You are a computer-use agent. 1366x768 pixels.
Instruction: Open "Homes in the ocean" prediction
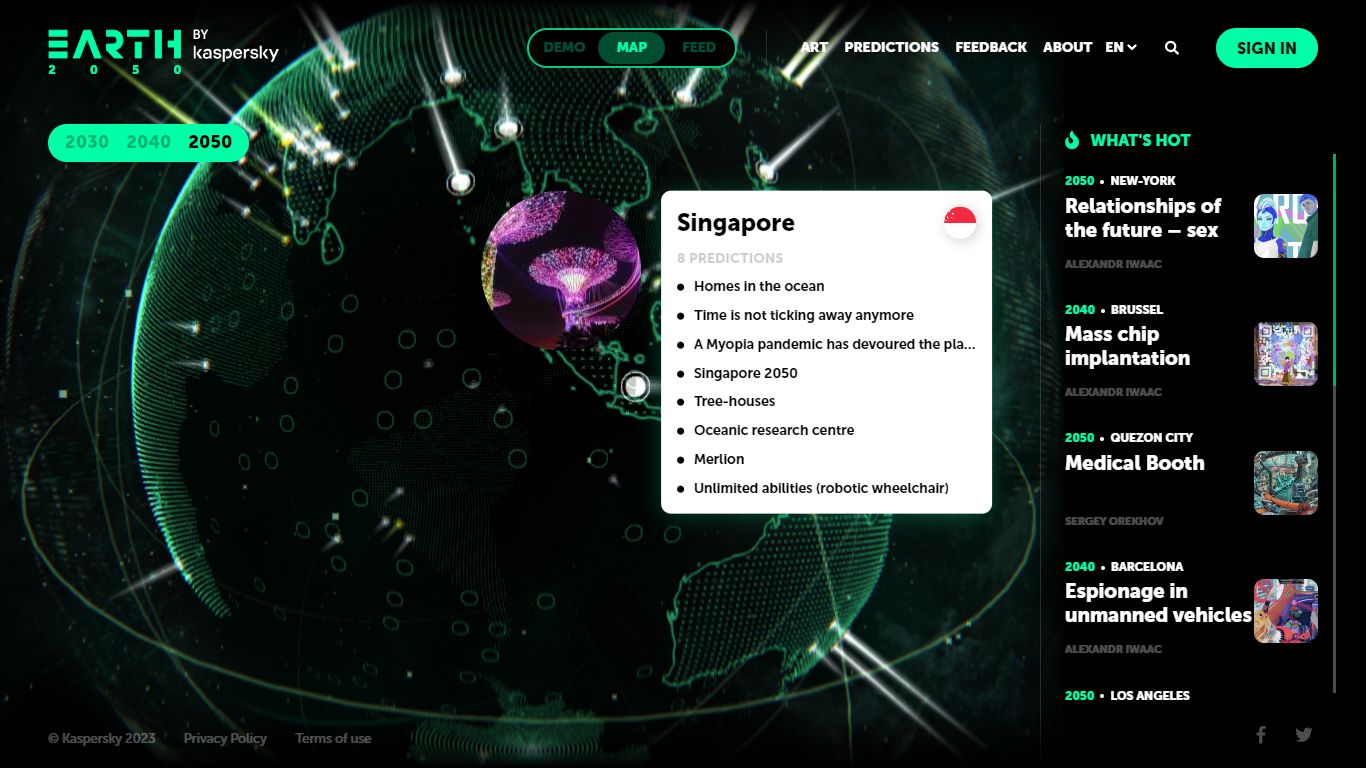click(x=759, y=286)
